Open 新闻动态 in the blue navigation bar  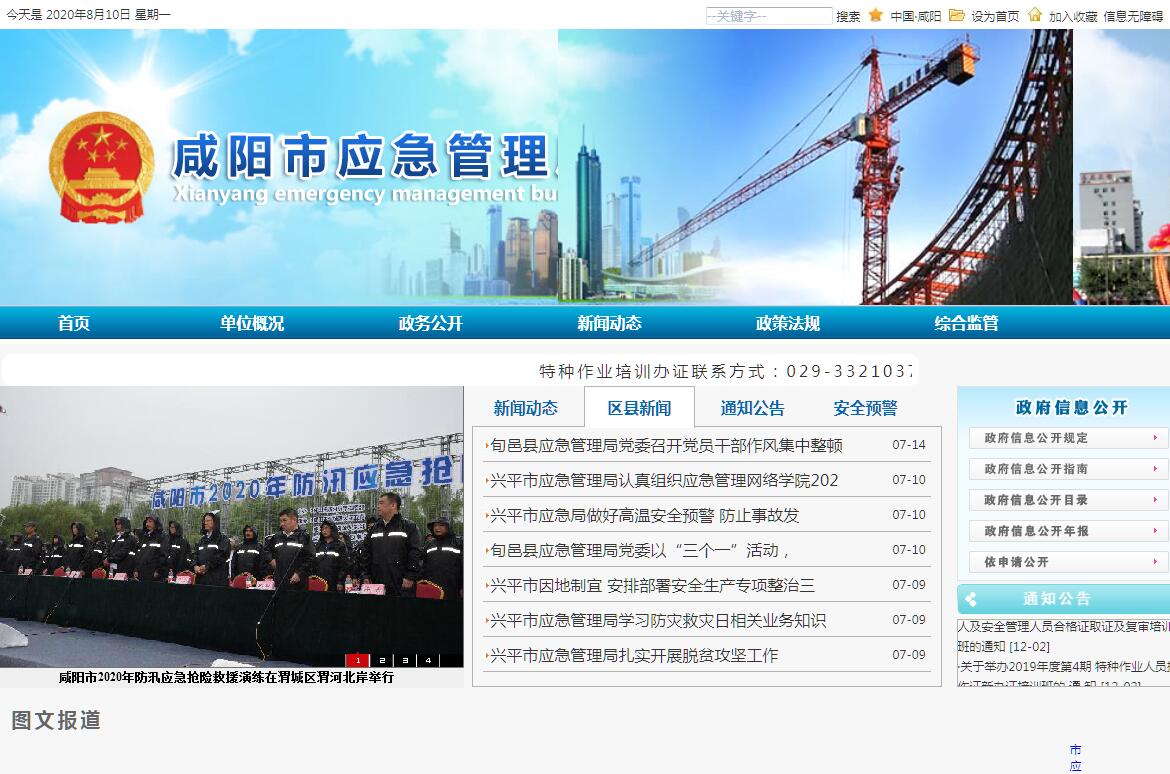[x=609, y=323]
